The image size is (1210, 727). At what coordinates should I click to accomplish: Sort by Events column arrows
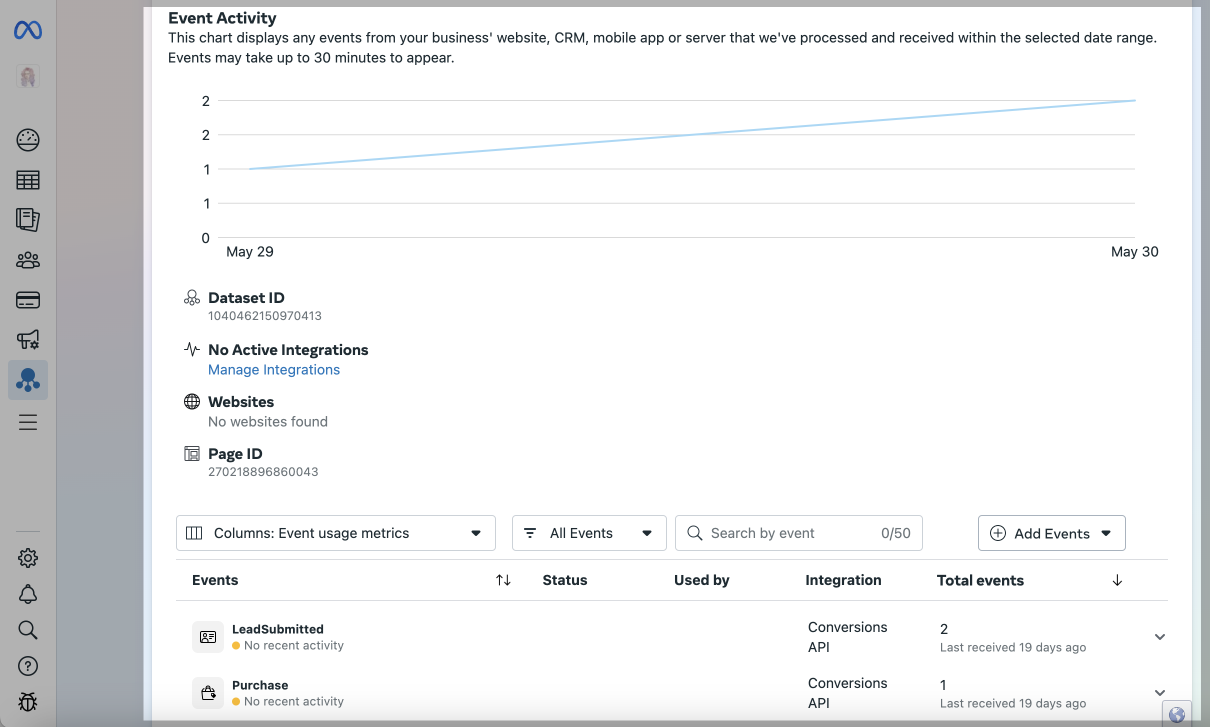point(504,580)
